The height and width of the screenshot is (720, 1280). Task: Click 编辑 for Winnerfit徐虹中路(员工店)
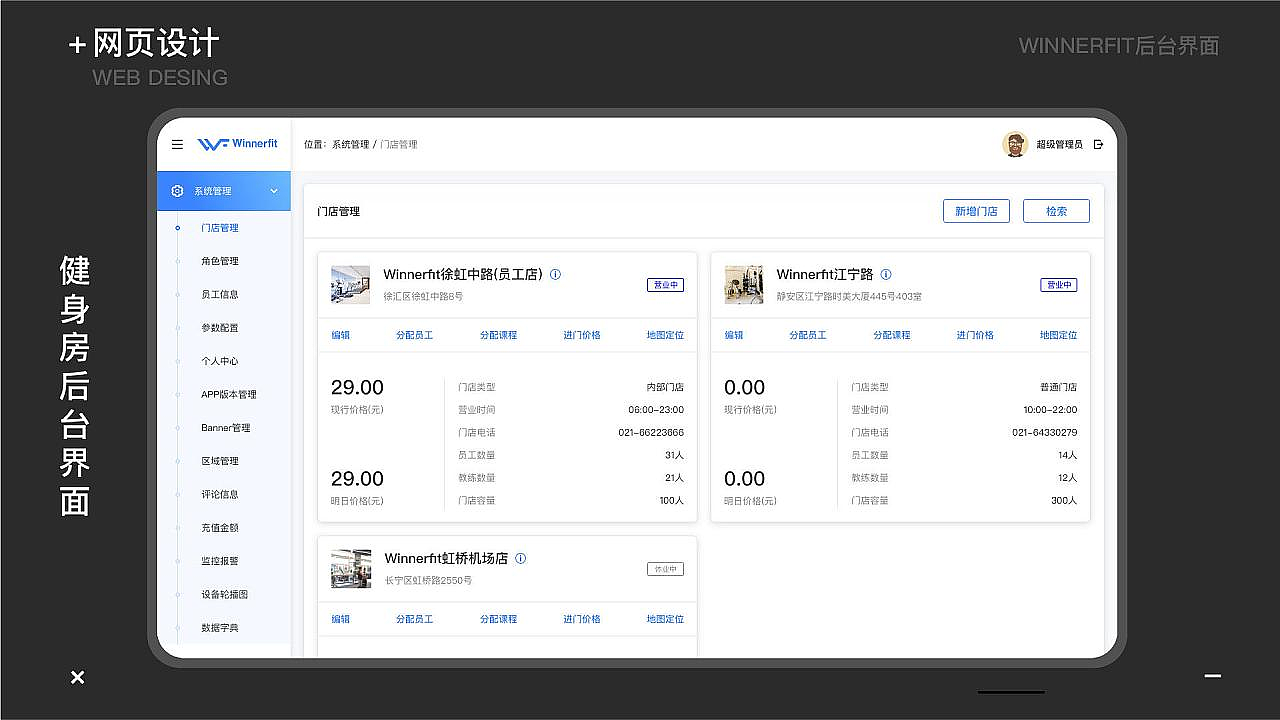341,335
